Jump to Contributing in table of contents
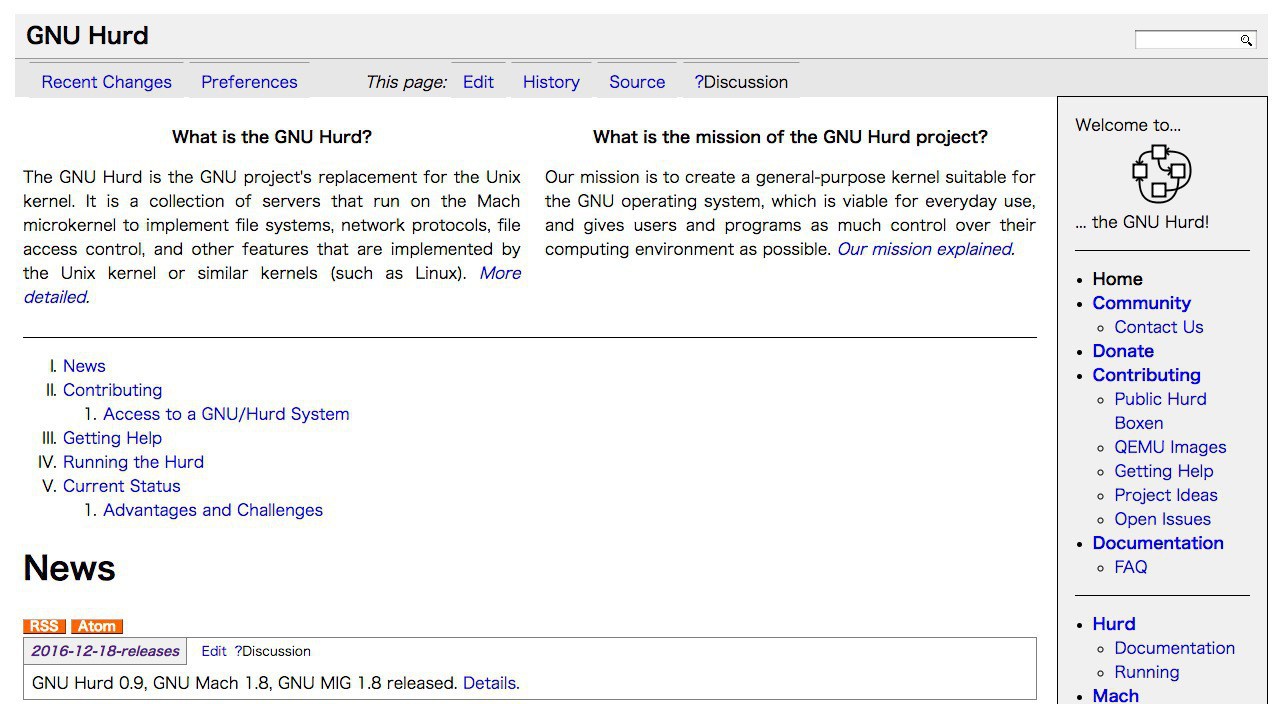Viewport: 1279px width, 704px height. click(x=112, y=390)
